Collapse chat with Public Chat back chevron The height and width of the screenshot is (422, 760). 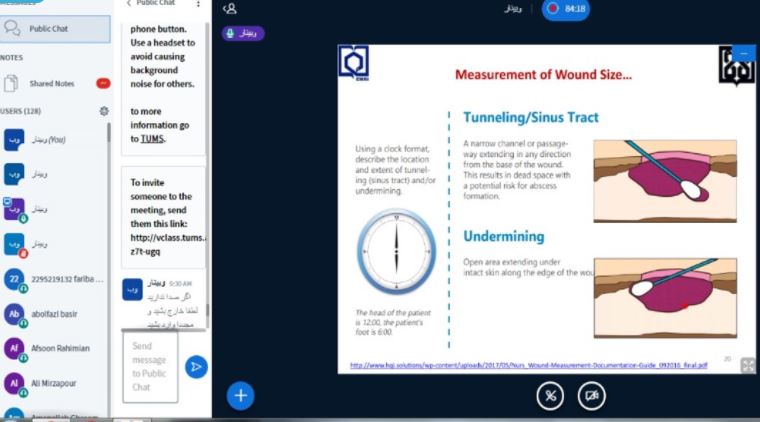pos(128,4)
